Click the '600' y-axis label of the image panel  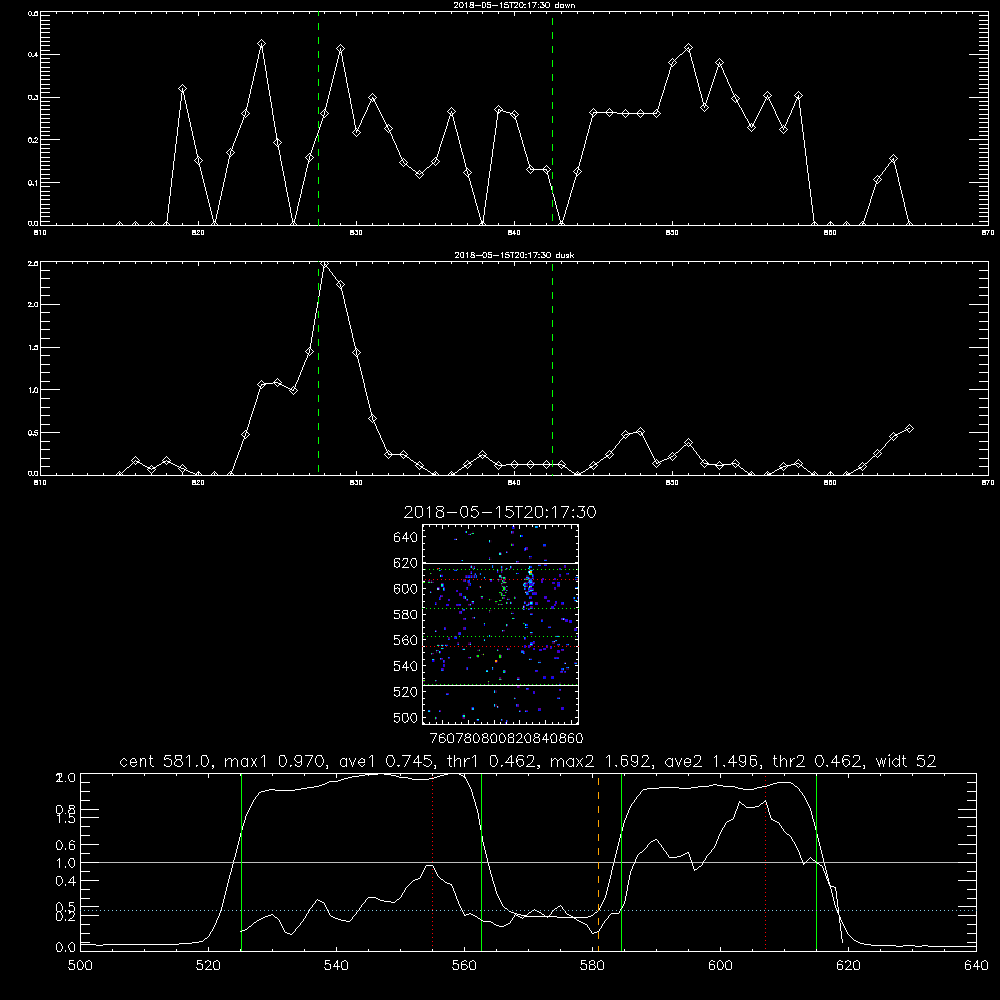coord(406,589)
